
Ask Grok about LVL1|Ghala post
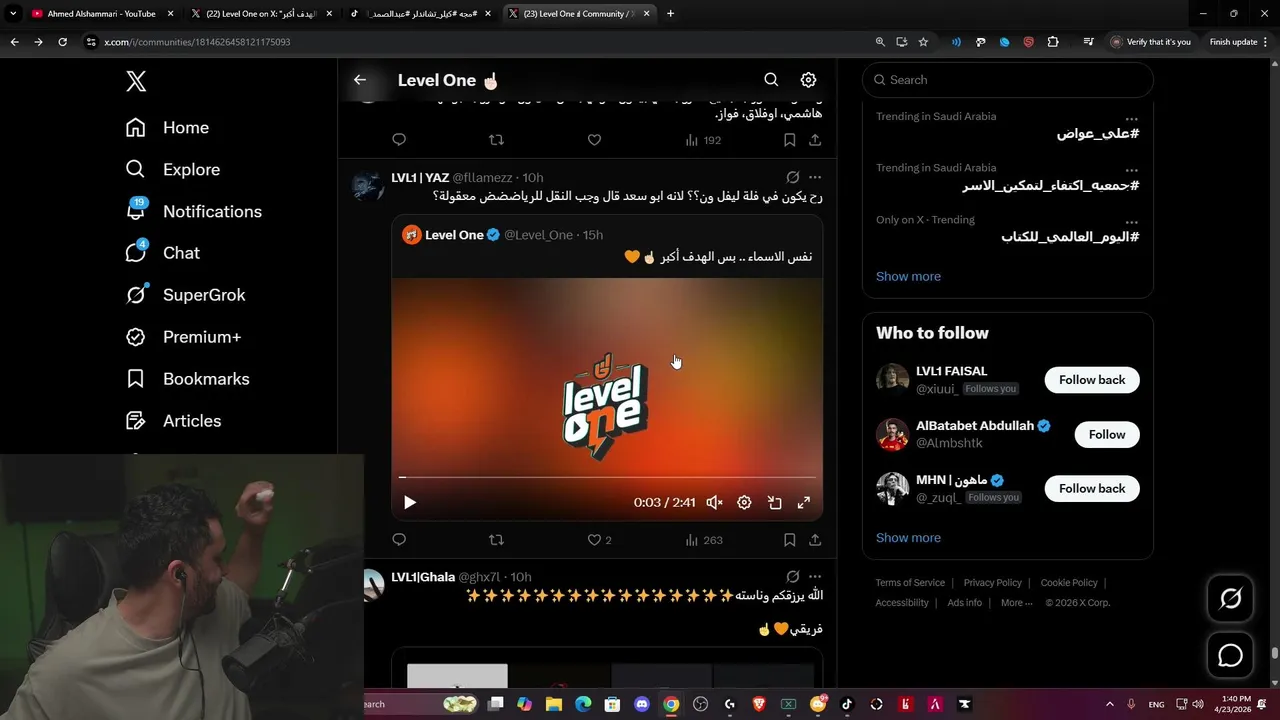tap(792, 577)
